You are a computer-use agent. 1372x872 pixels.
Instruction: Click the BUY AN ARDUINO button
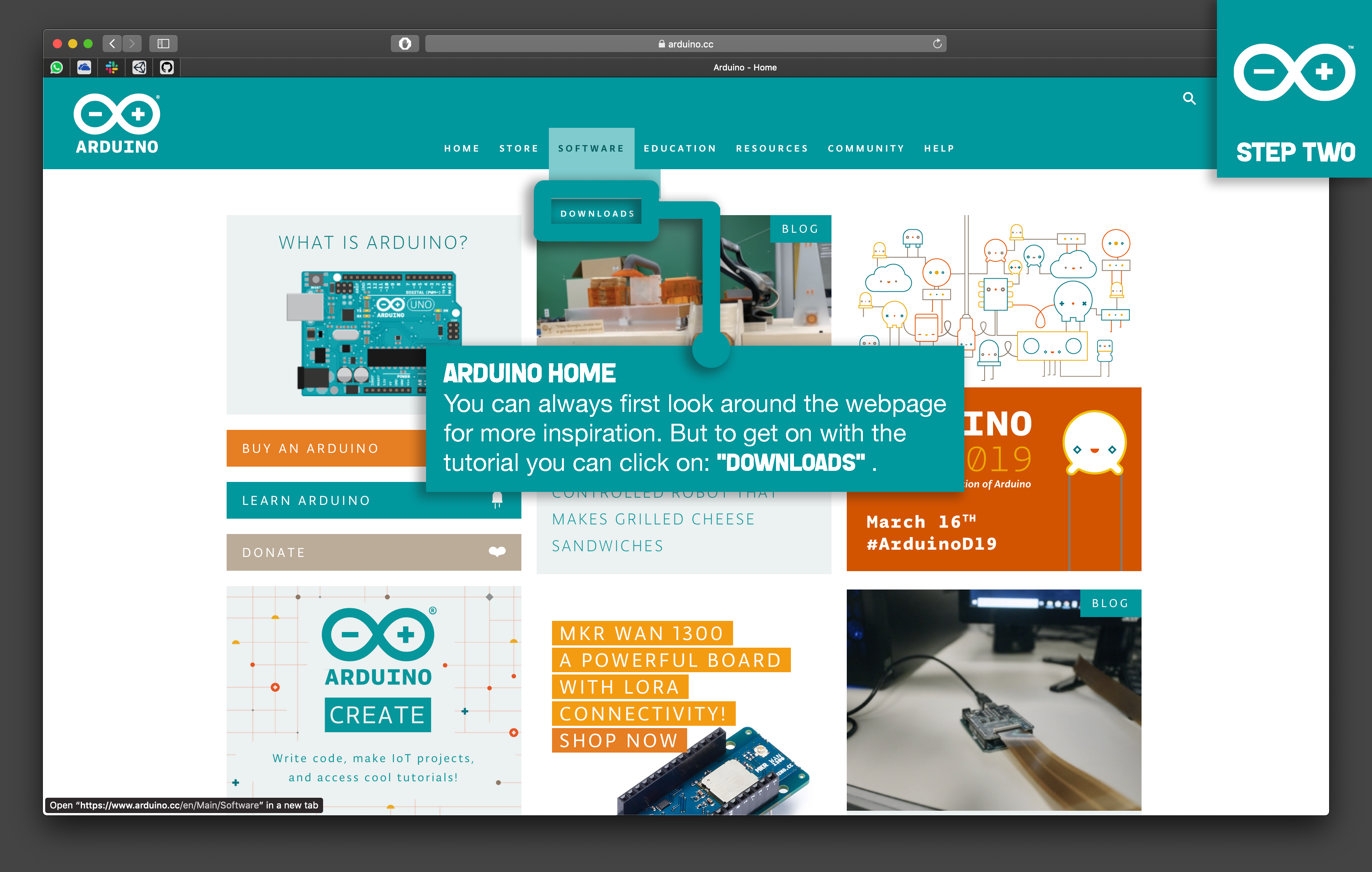[339, 448]
